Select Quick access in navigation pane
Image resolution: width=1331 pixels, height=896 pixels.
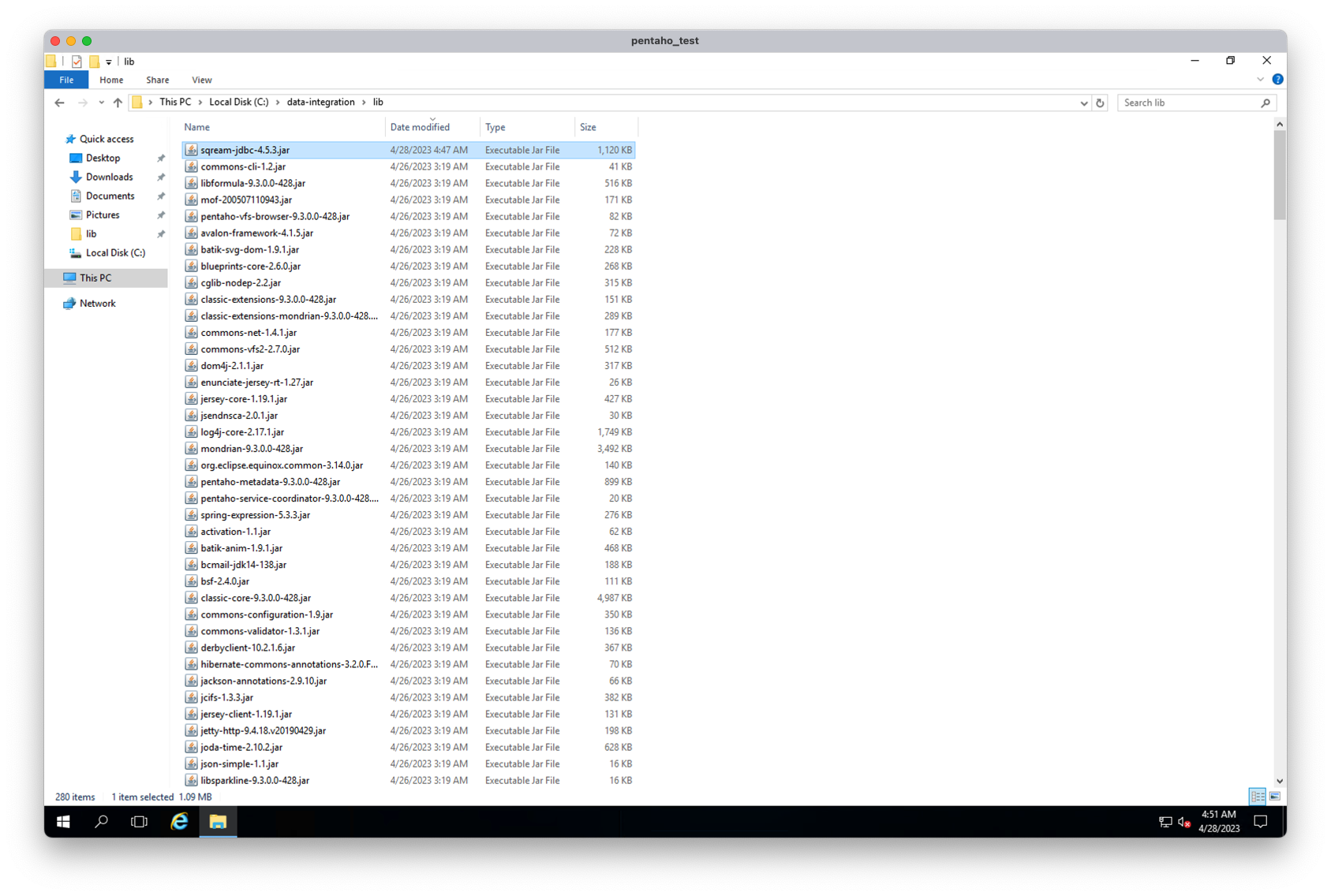click(x=107, y=139)
